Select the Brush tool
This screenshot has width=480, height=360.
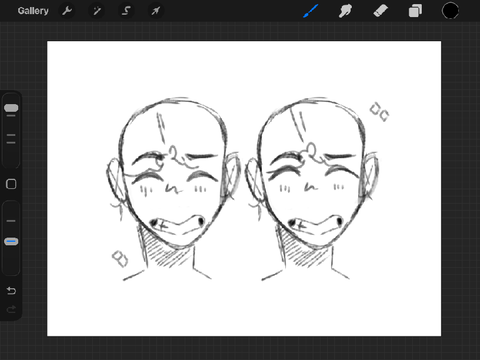[x=311, y=11]
